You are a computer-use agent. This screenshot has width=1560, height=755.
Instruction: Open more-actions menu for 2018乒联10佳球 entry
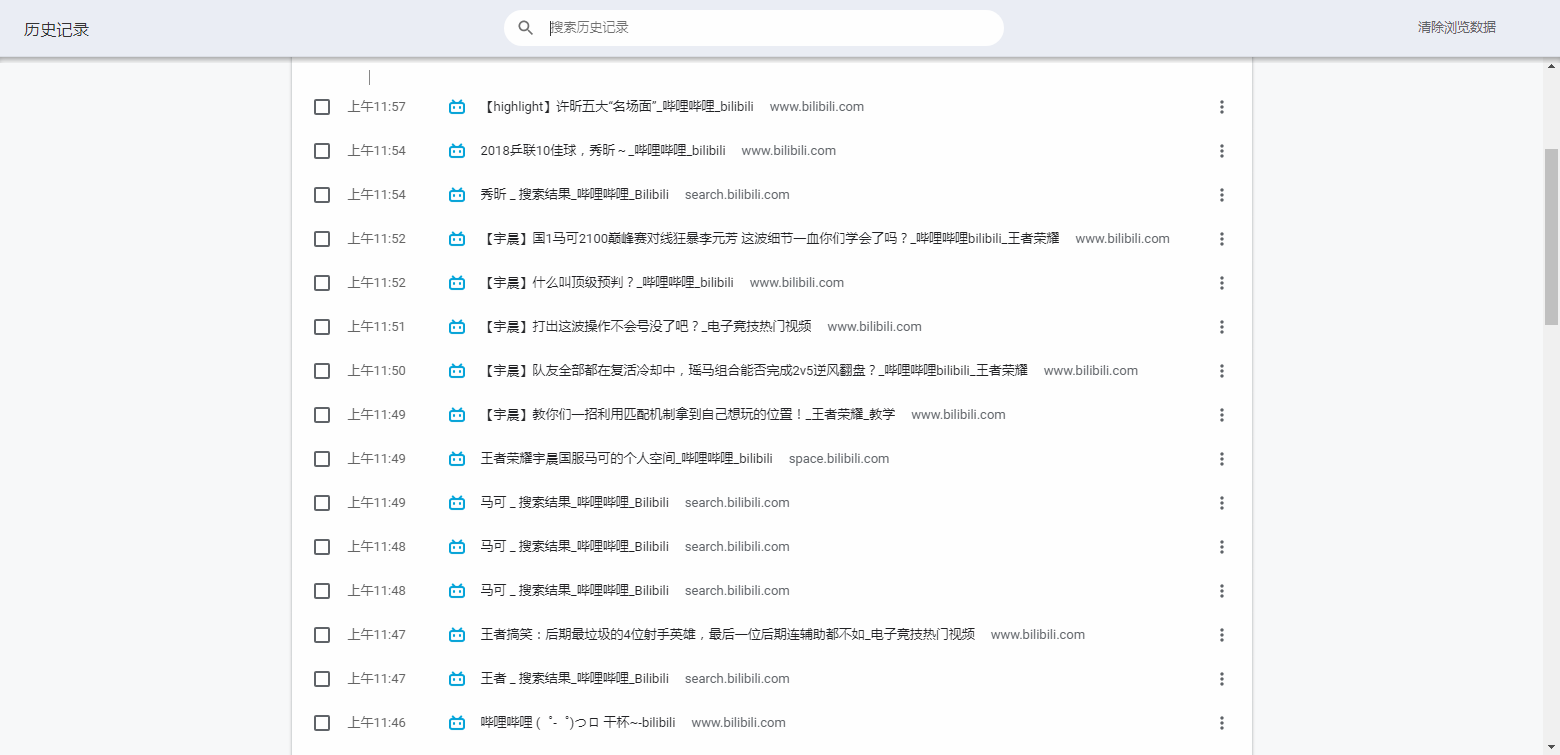(1221, 151)
